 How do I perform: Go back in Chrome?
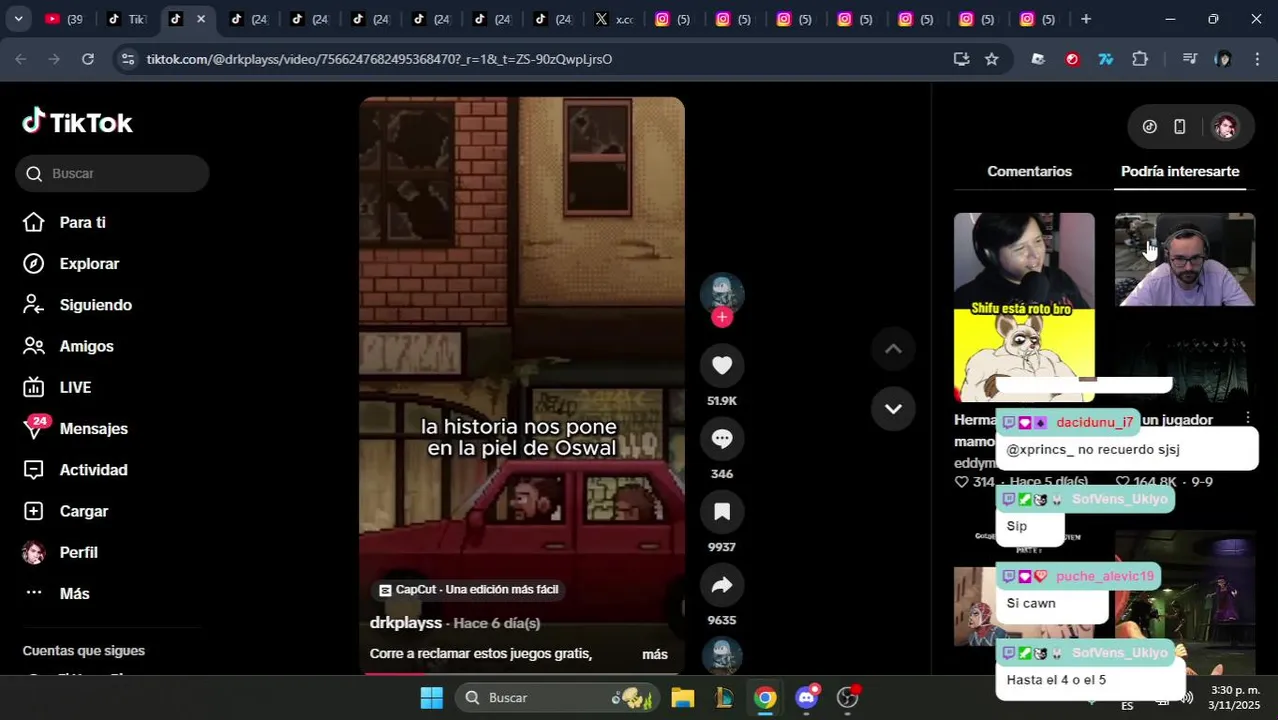click(21, 59)
